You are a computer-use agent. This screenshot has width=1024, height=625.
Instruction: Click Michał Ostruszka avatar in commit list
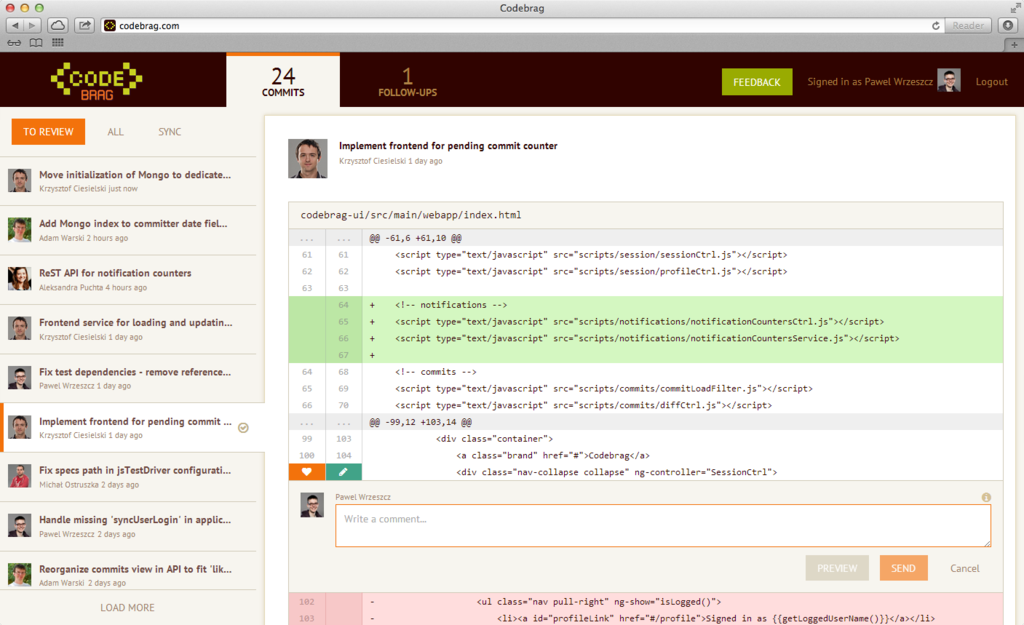pyautogui.click(x=20, y=476)
